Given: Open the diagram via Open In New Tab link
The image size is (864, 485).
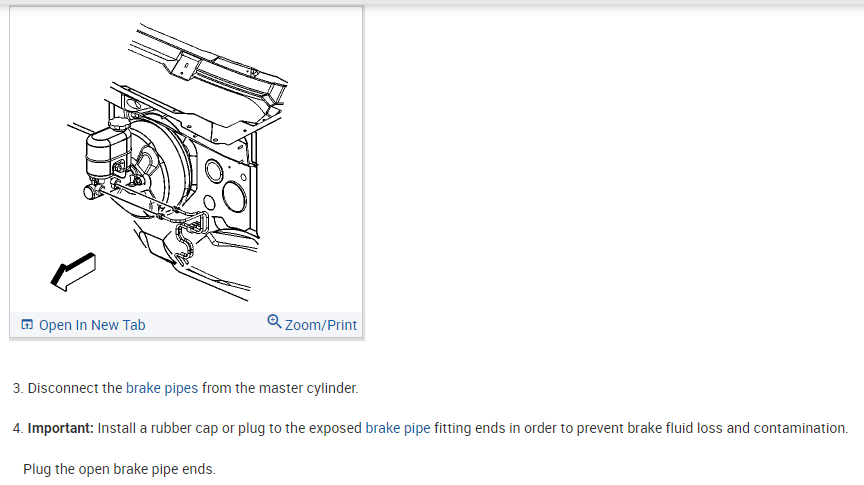Looking at the screenshot, I should tap(92, 325).
